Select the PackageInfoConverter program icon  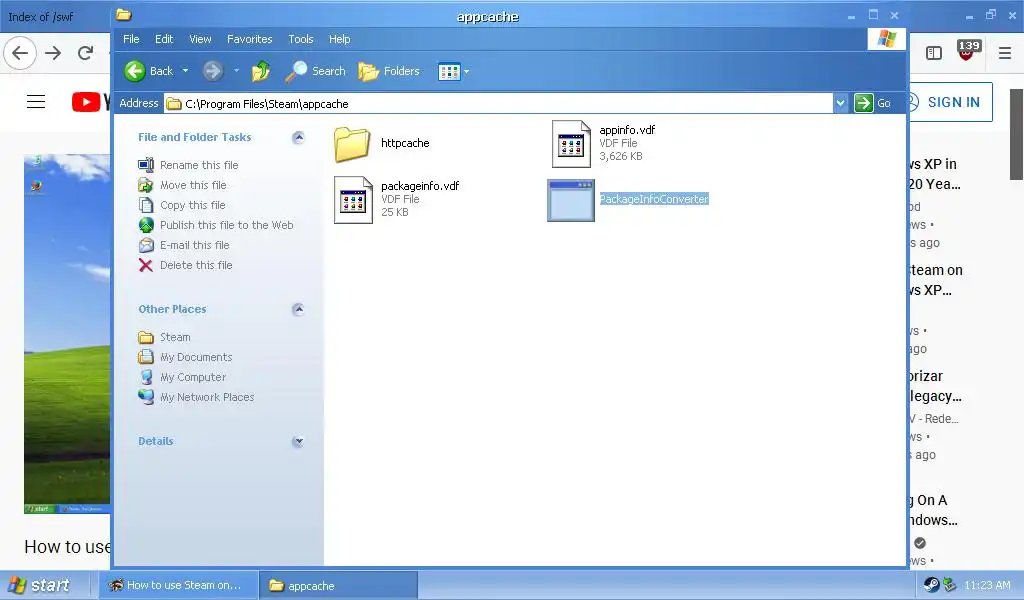click(571, 200)
